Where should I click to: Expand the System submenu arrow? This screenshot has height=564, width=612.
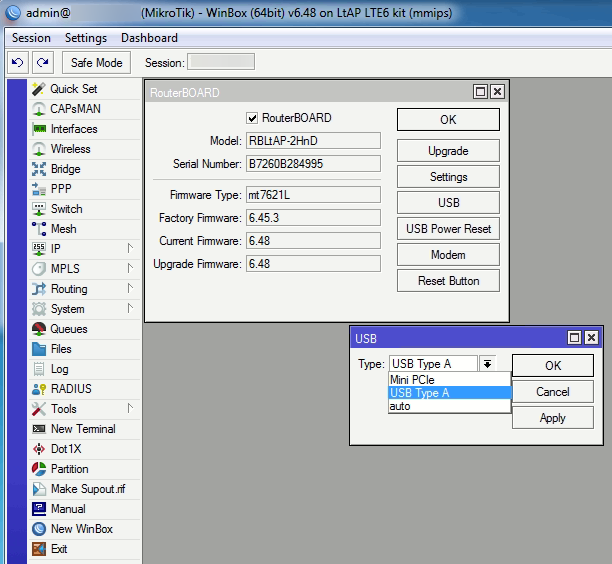[x=130, y=308]
